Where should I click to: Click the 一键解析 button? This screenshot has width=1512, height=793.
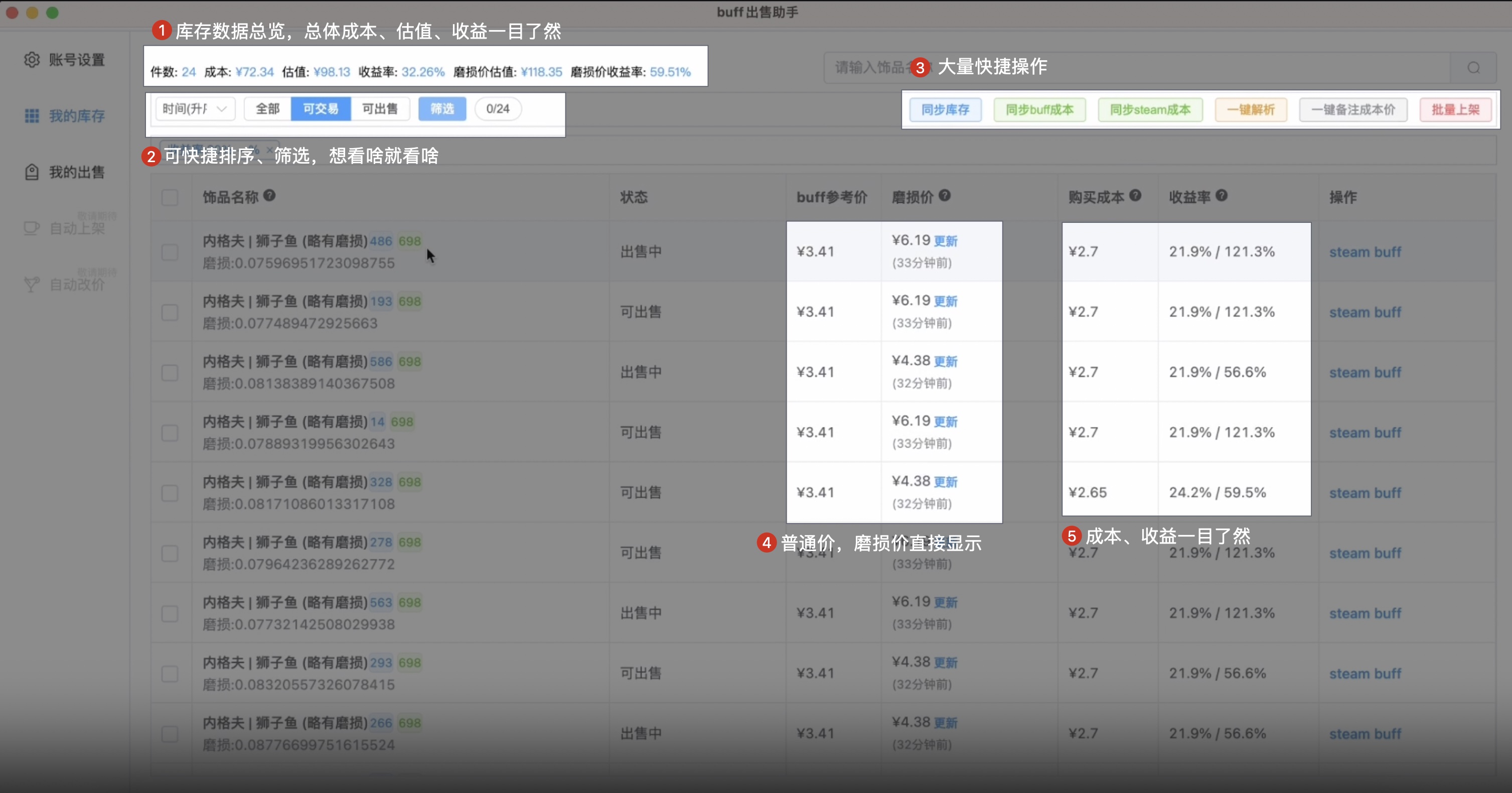[x=1251, y=110]
